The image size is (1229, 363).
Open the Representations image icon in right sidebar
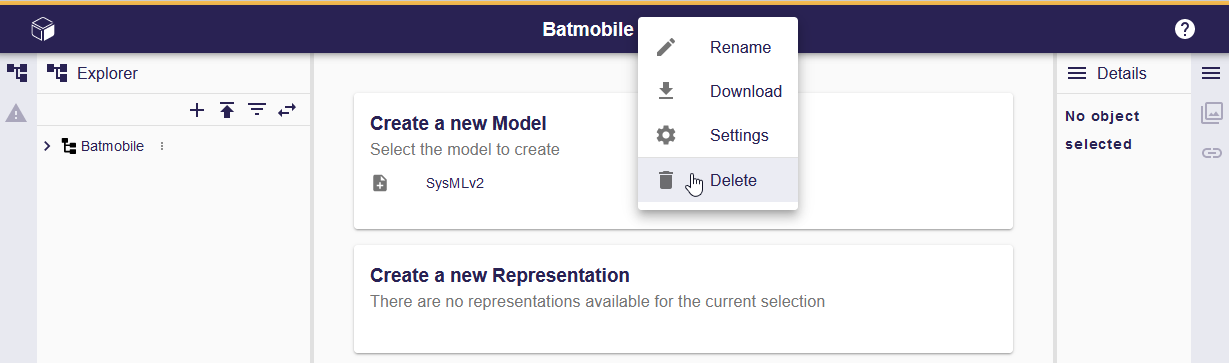click(1211, 113)
